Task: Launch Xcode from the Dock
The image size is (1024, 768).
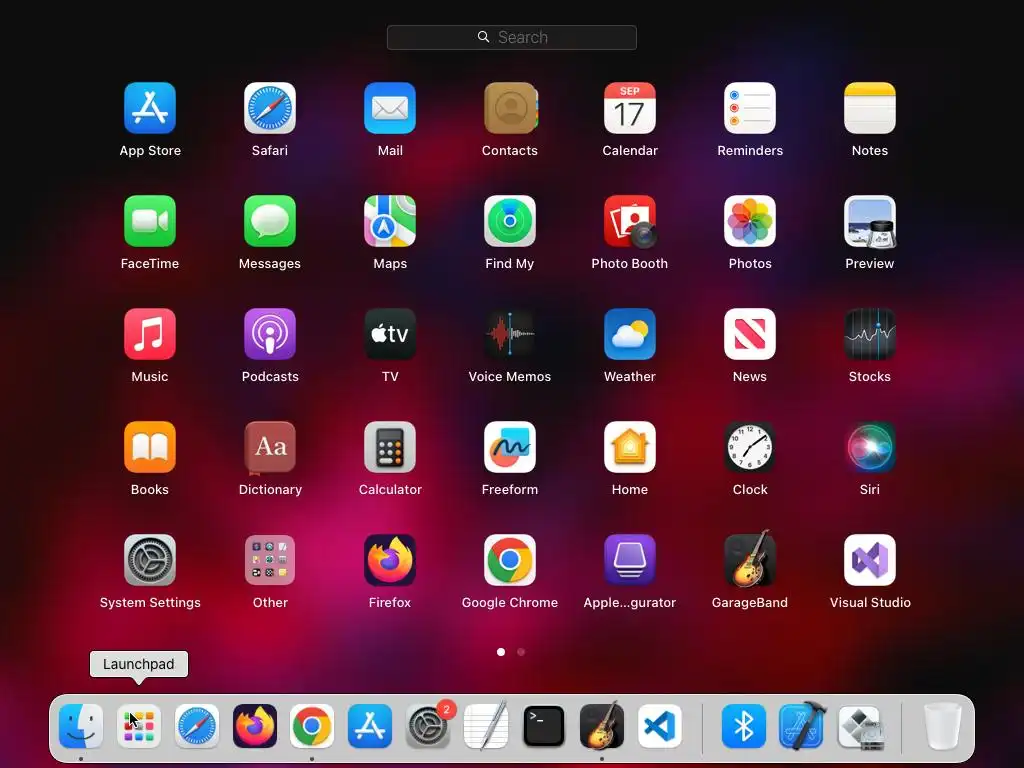Action: 802,726
